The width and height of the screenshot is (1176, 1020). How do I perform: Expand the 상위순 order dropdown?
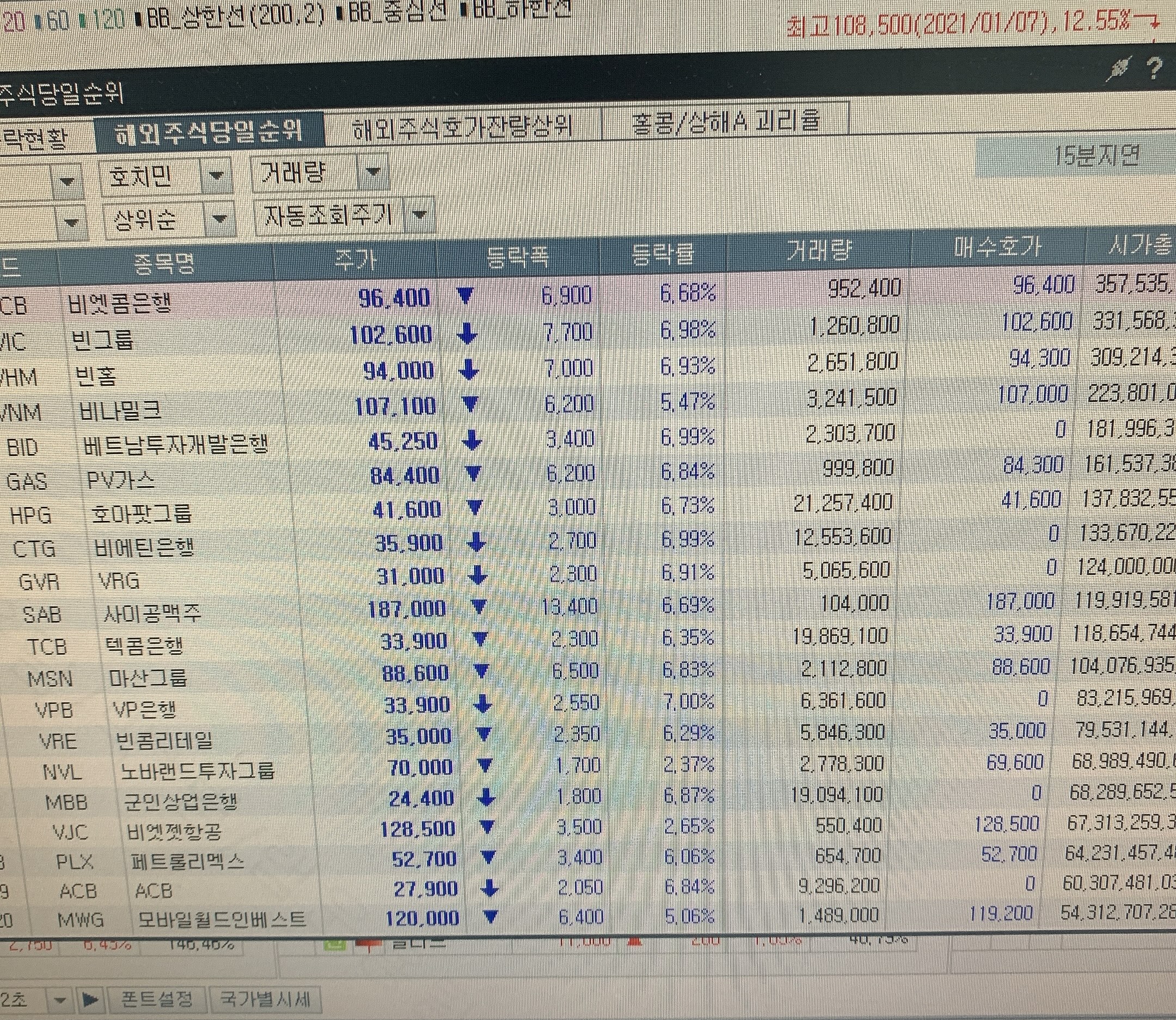pyautogui.click(x=221, y=218)
